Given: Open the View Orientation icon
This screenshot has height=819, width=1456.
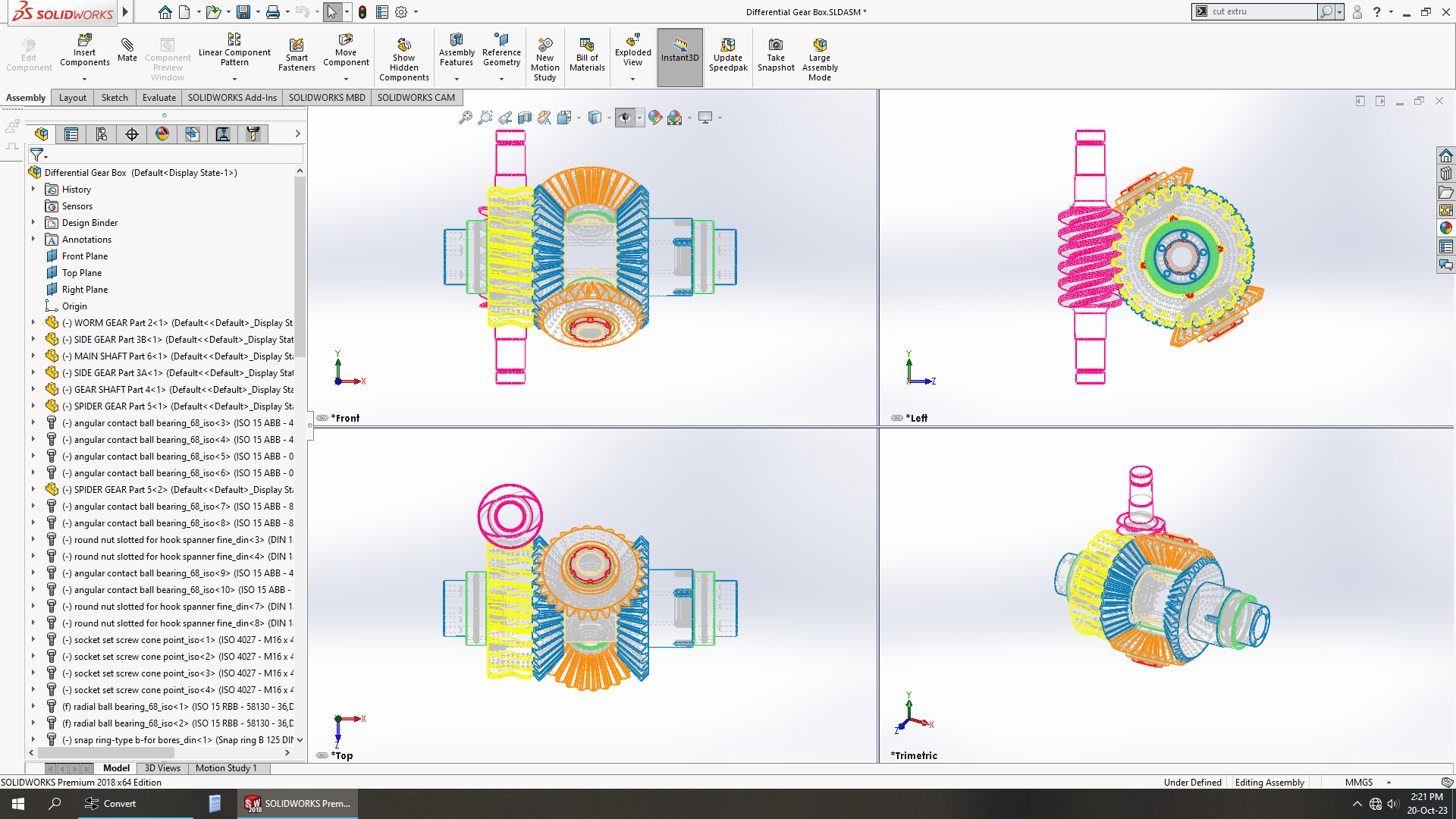Looking at the screenshot, I should 564,118.
